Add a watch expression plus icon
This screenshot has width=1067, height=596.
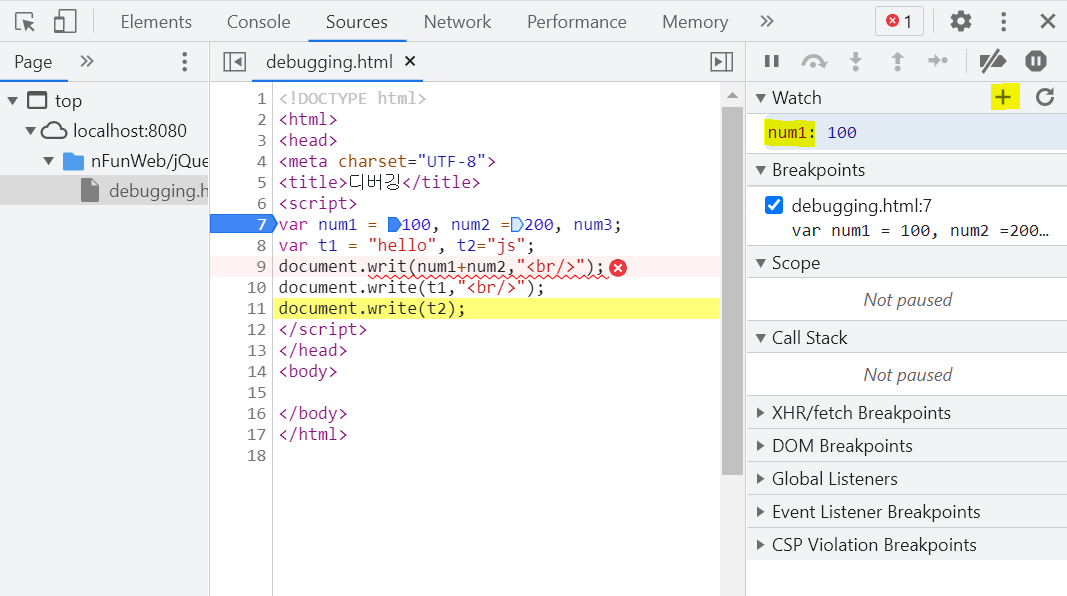[x=1003, y=97]
